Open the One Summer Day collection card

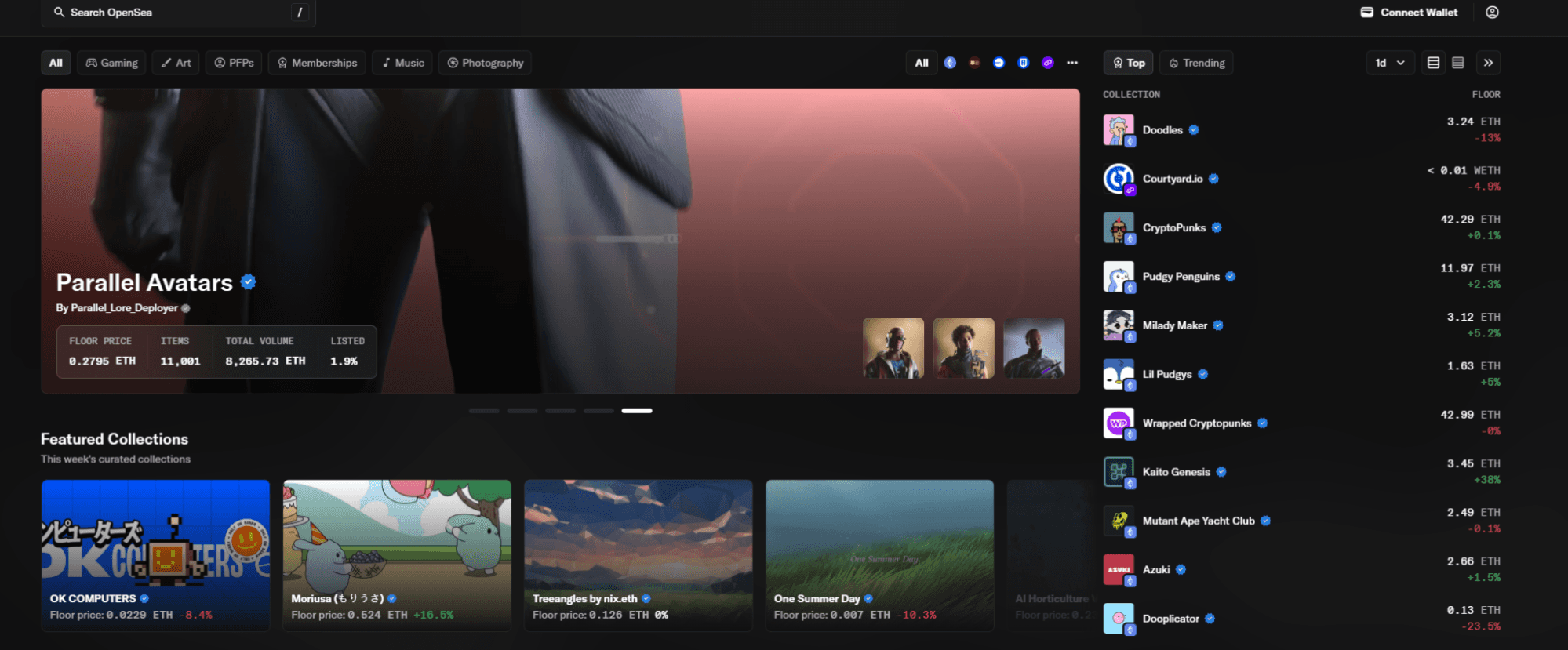tap(880, 555)
